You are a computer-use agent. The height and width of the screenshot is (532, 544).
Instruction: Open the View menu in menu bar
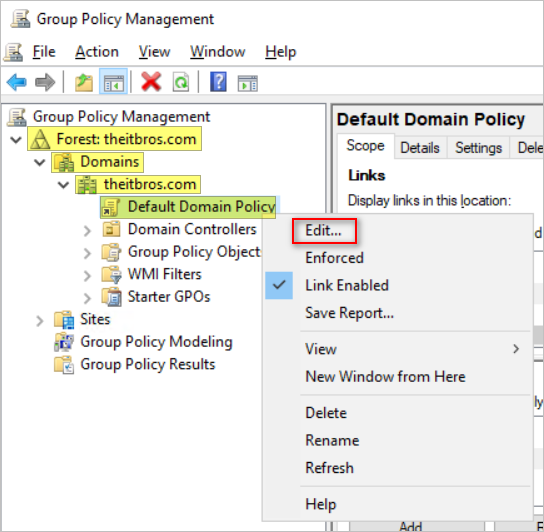coord(154,52)
